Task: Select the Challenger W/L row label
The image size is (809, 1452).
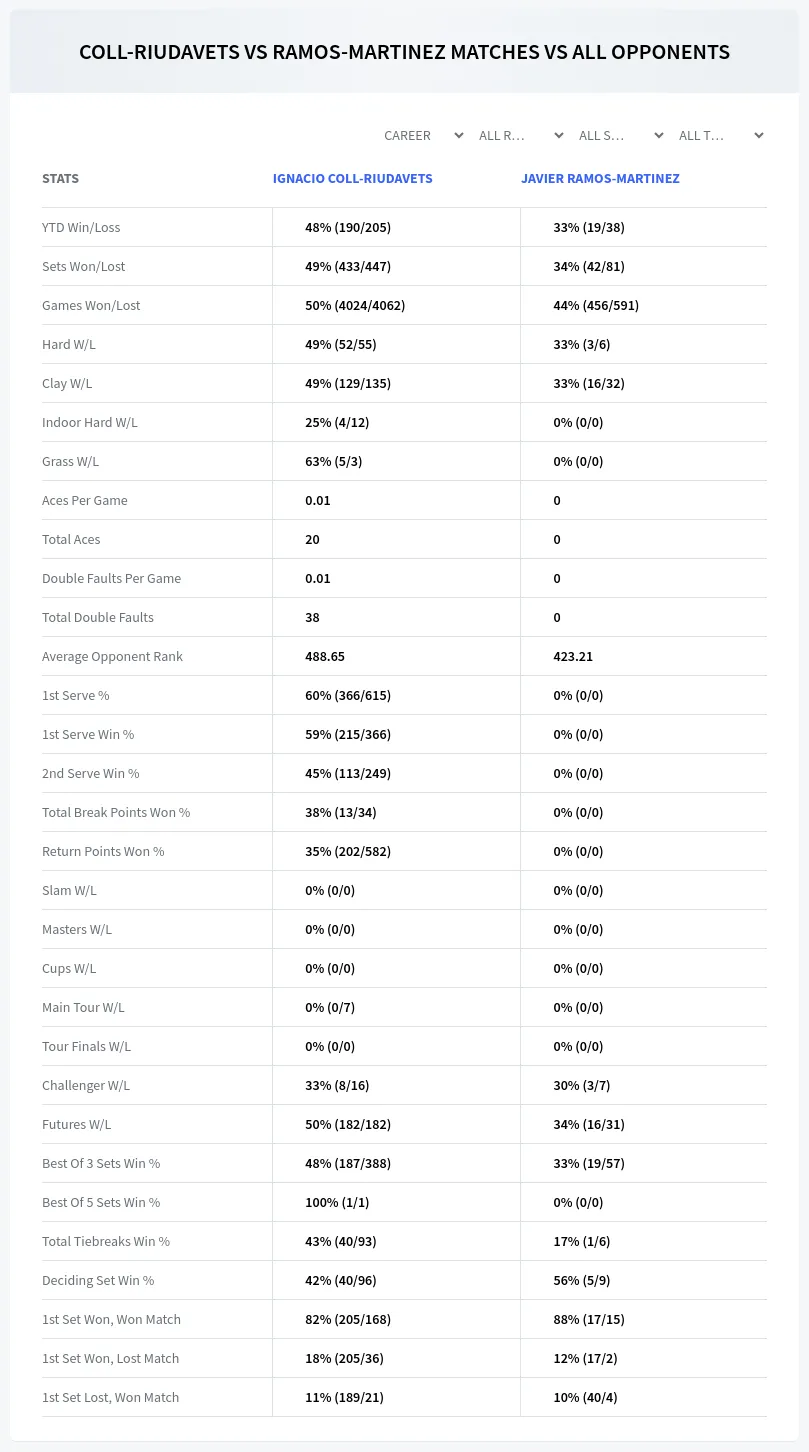Action: coord(86,1085)
